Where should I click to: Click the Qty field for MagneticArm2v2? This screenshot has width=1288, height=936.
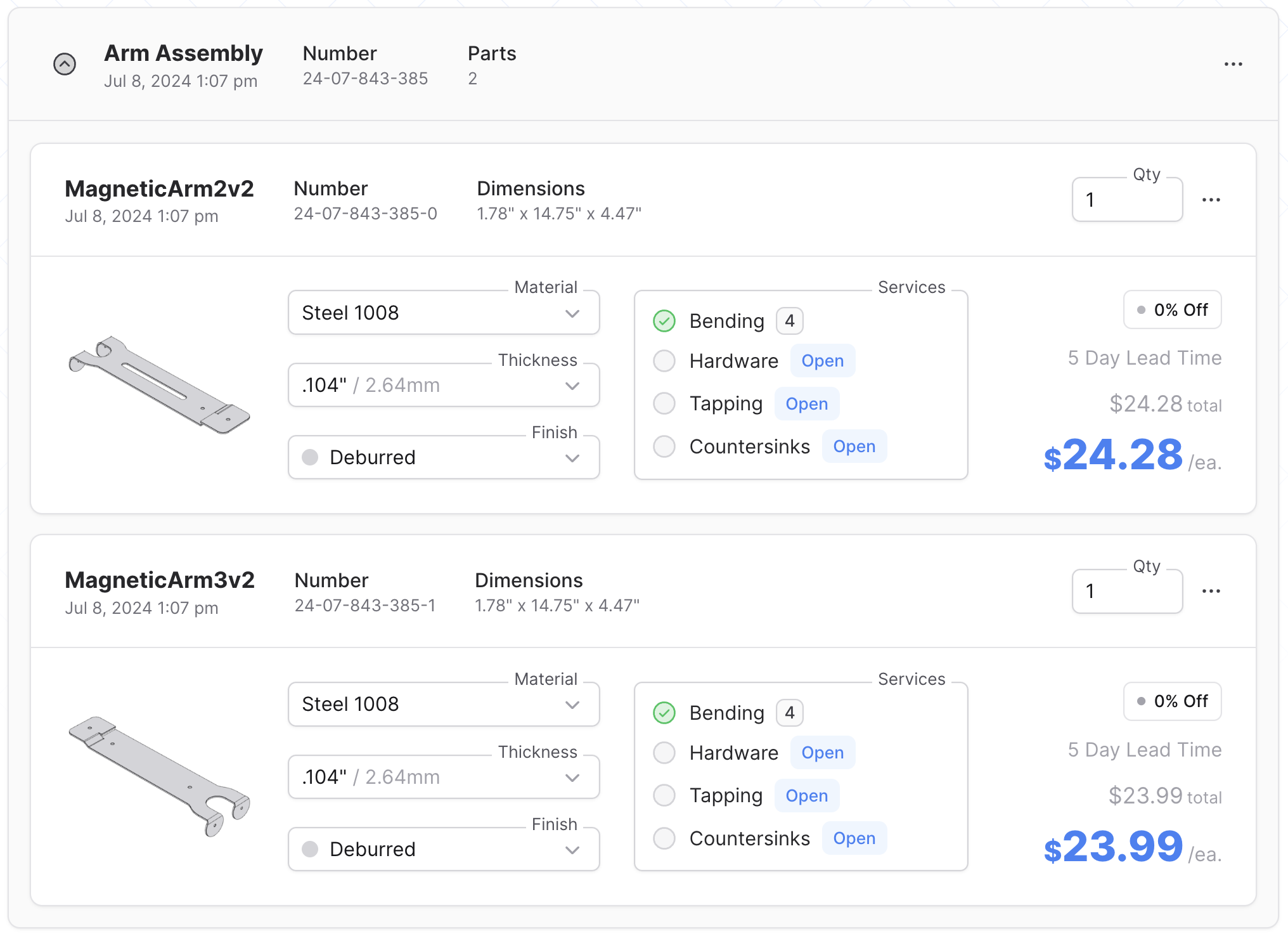1126,200
